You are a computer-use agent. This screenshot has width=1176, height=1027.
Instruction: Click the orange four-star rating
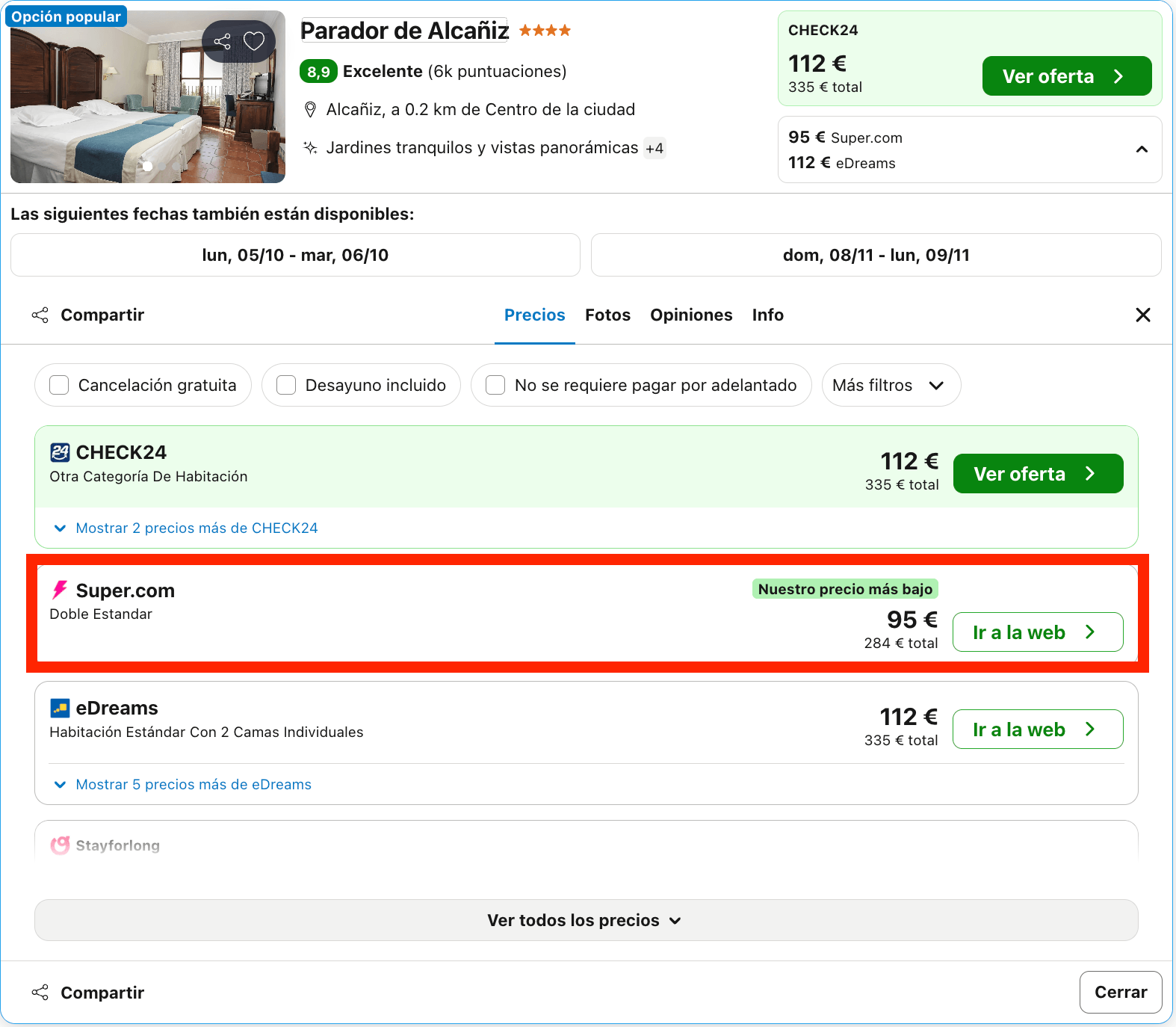point(545,31)
